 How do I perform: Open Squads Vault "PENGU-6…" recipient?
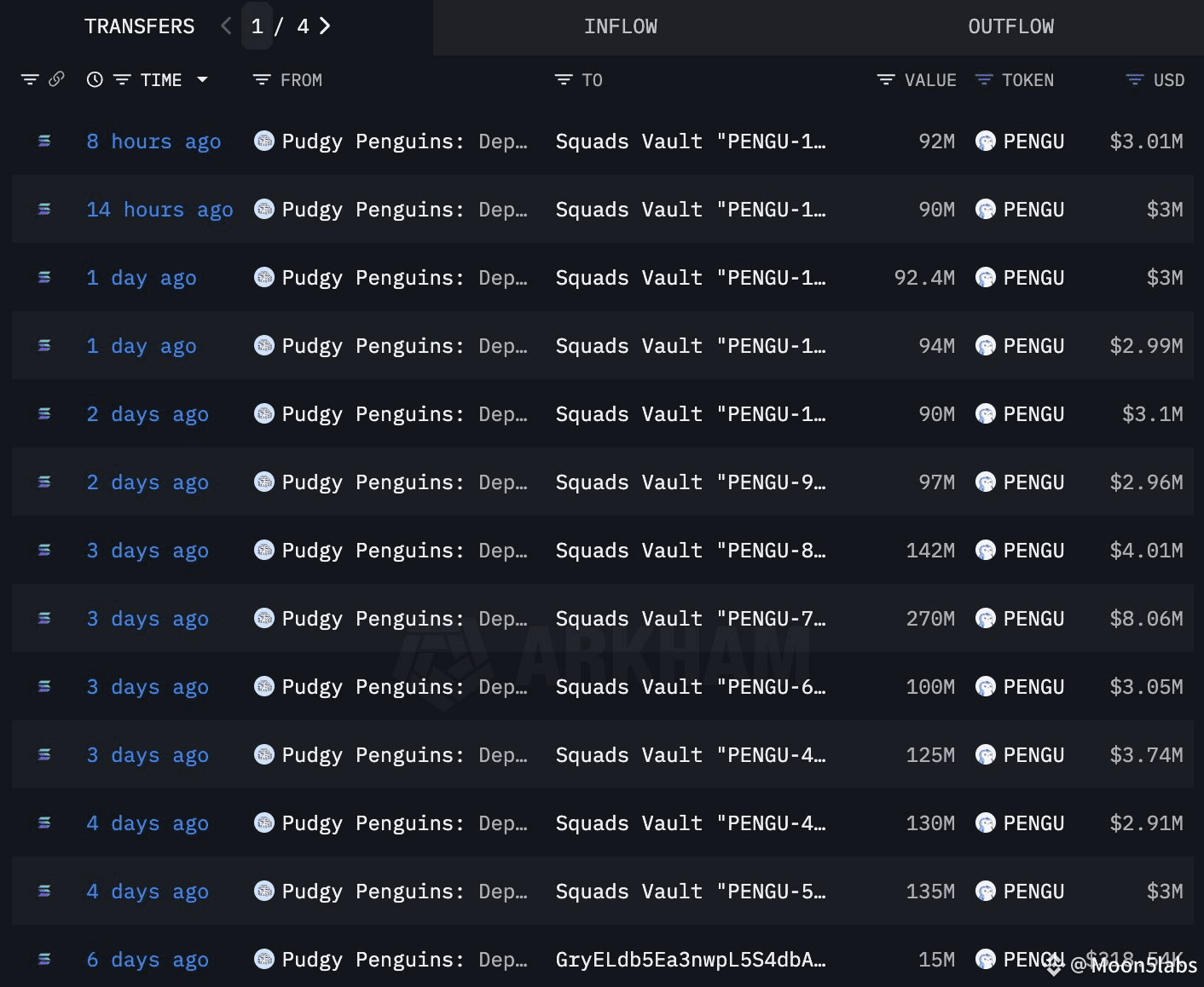(x=691, y=687)
